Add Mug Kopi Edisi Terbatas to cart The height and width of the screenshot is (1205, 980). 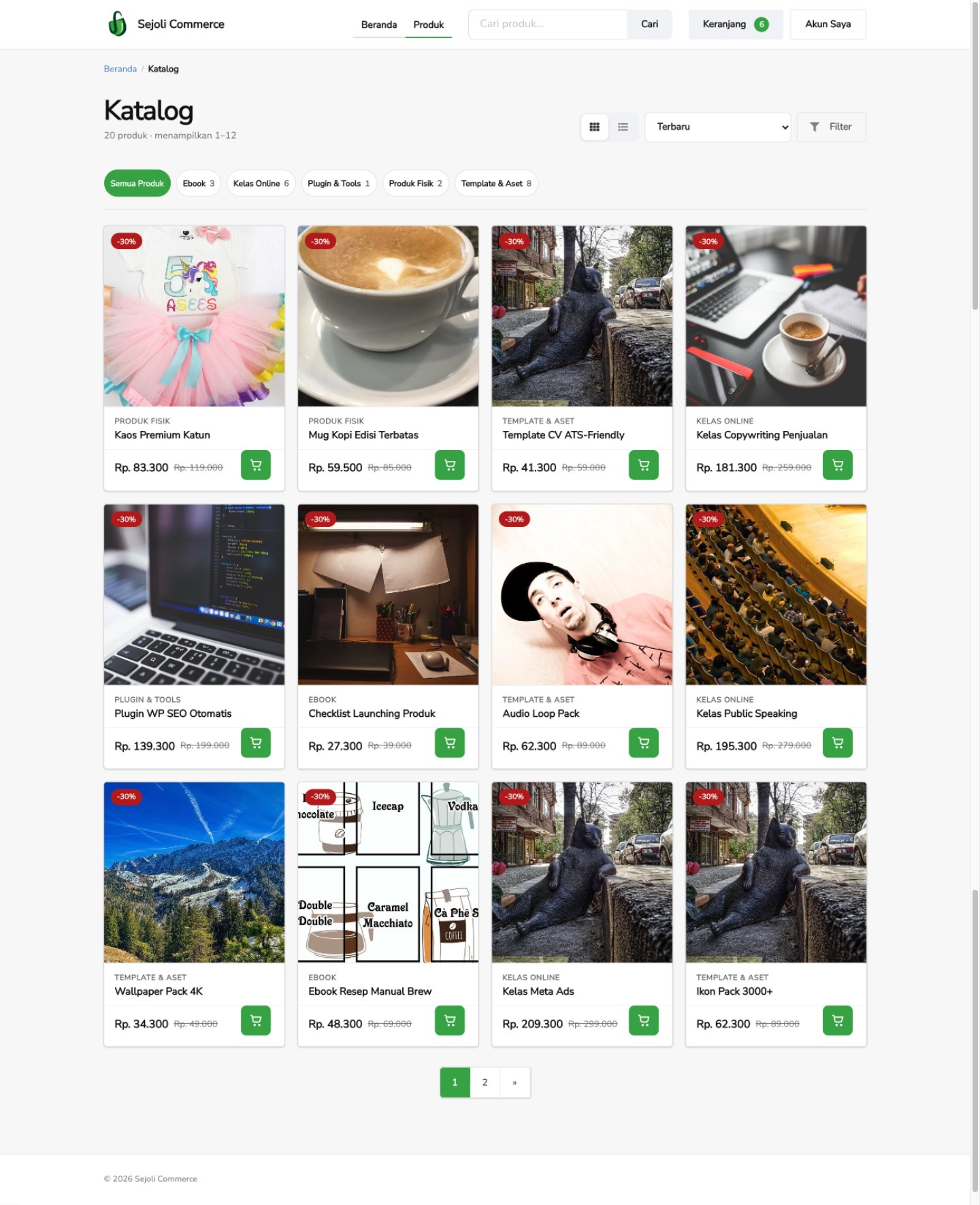(450, 465)
